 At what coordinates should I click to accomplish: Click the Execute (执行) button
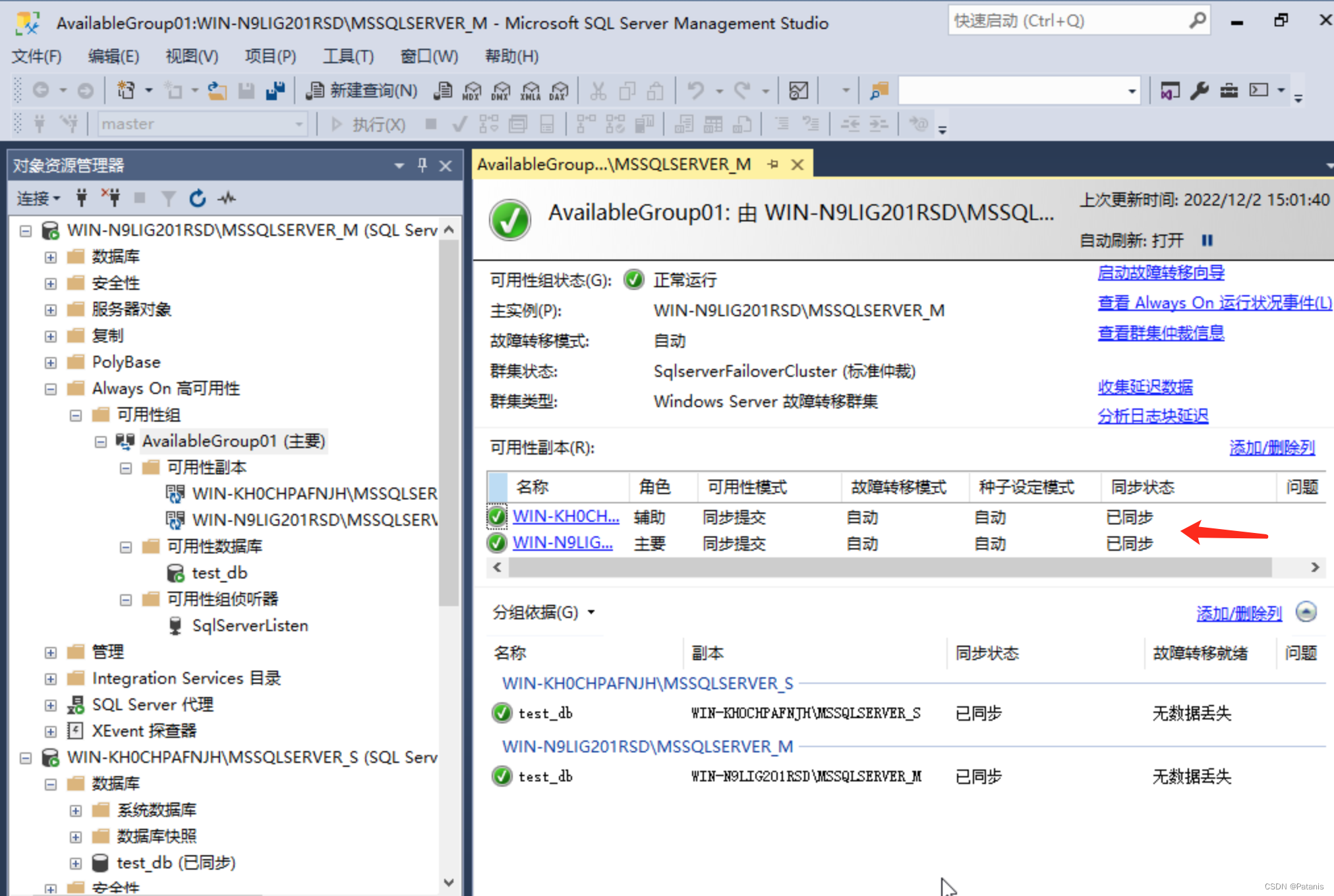click(x=368, y=124)
